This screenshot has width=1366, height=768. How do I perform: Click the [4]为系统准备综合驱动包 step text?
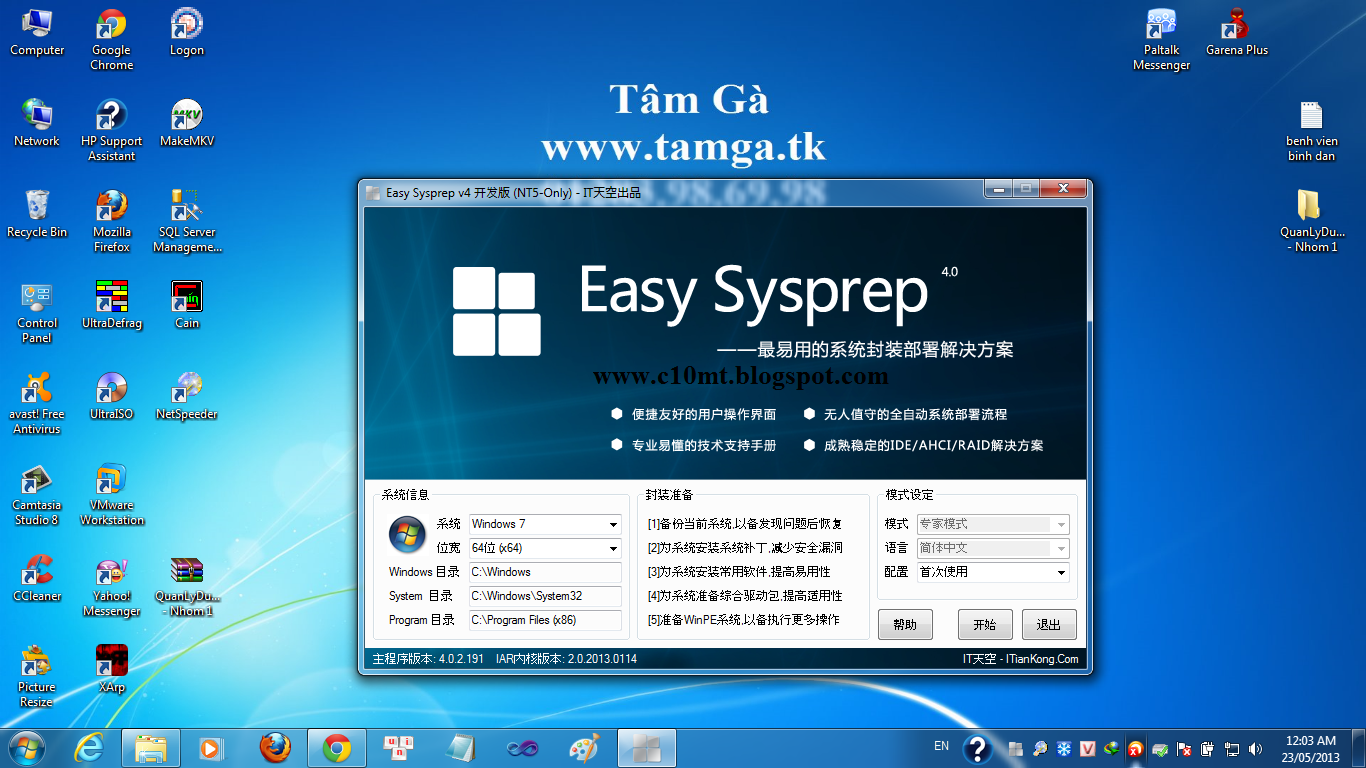pyautogui.click(x=745, y=596)
